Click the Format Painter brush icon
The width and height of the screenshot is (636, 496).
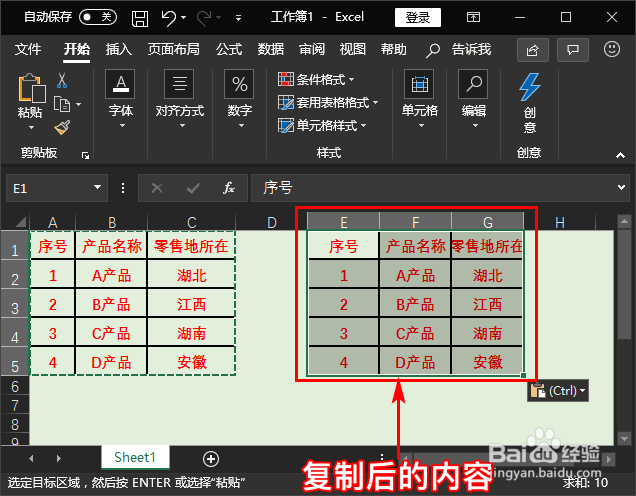62,127
